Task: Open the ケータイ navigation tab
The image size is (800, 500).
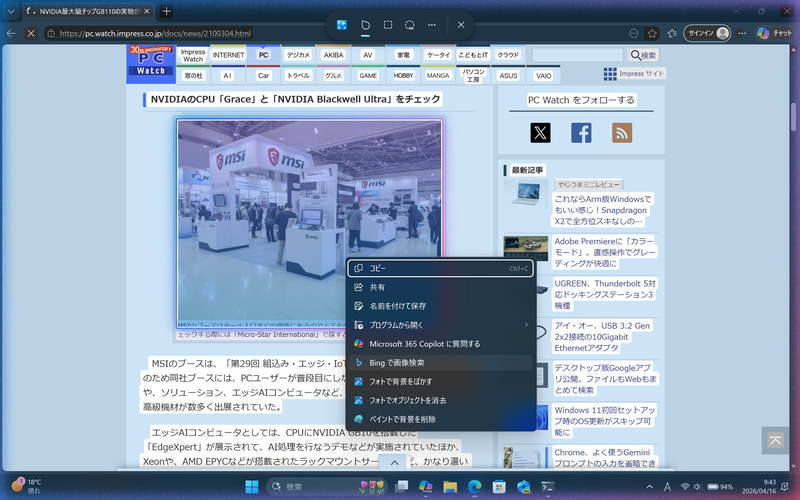Action: click(x=438, y=55)
